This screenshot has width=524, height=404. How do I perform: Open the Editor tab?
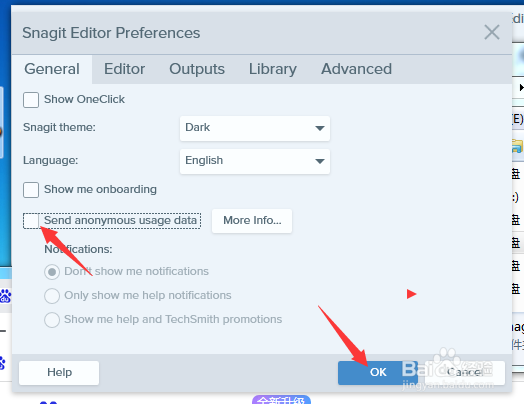tap(124, 69)
